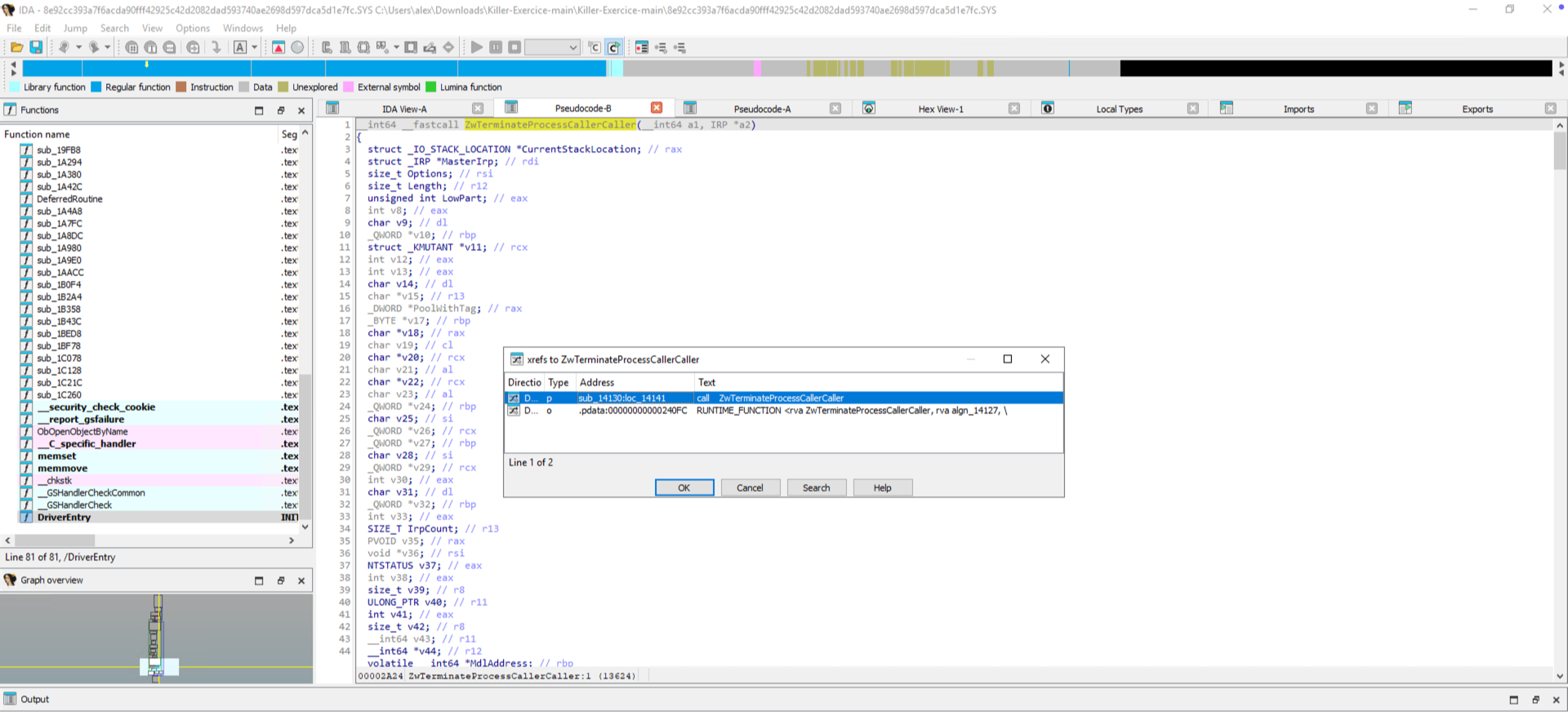Screen dimensions: 1568x712
Task: Open the Jump forward history dropdown arrow
Action: 107,47
